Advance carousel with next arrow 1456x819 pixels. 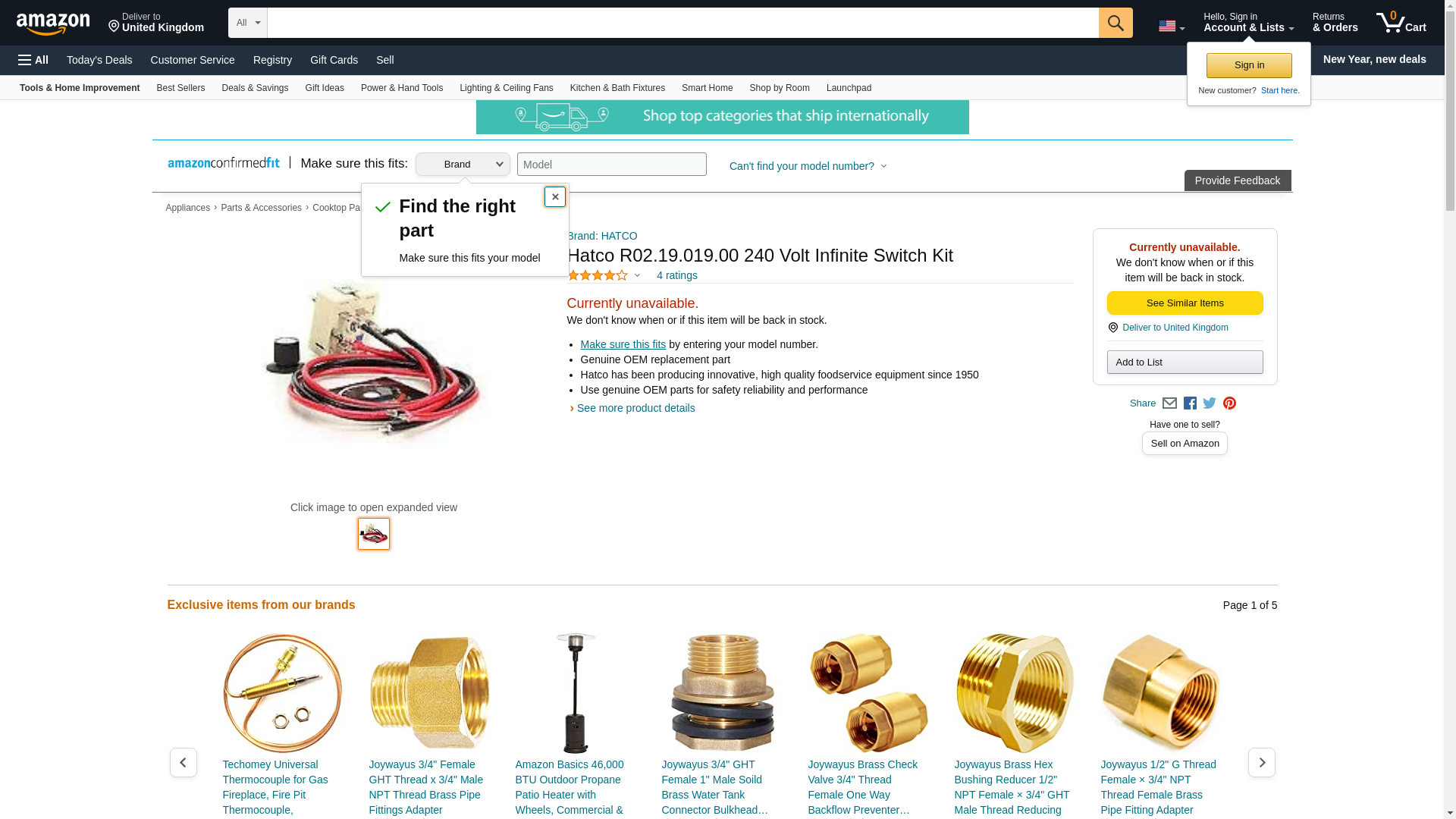[x=1262, y=762]
